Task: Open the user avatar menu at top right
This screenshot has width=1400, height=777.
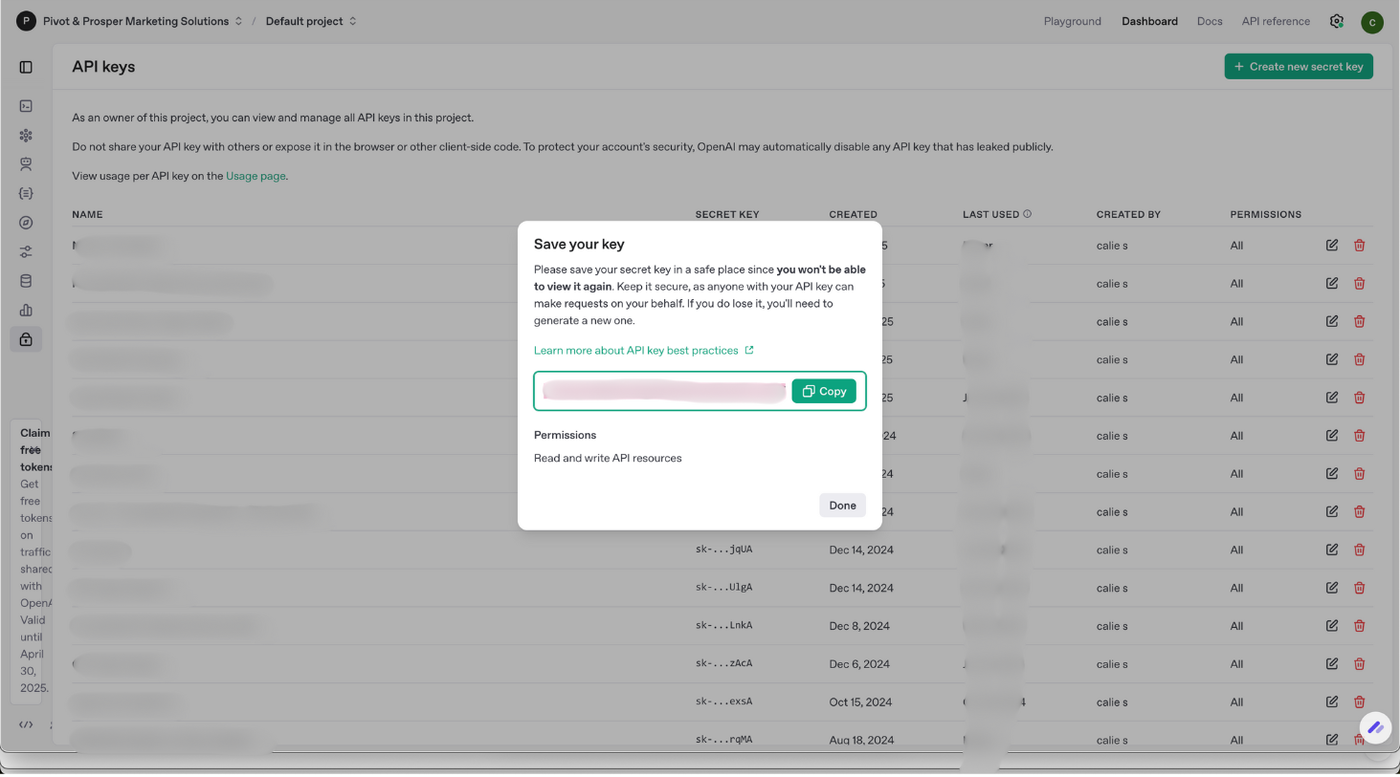Action: tap(1372, 22)
